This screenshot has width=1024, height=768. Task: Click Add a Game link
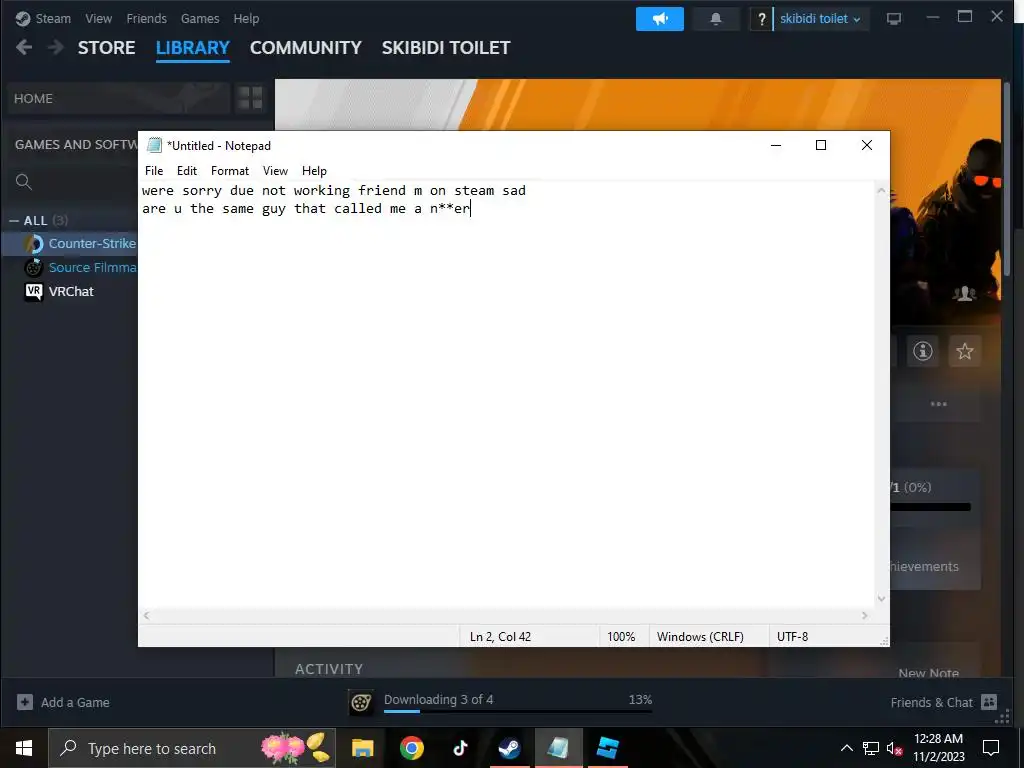(75, 703)
